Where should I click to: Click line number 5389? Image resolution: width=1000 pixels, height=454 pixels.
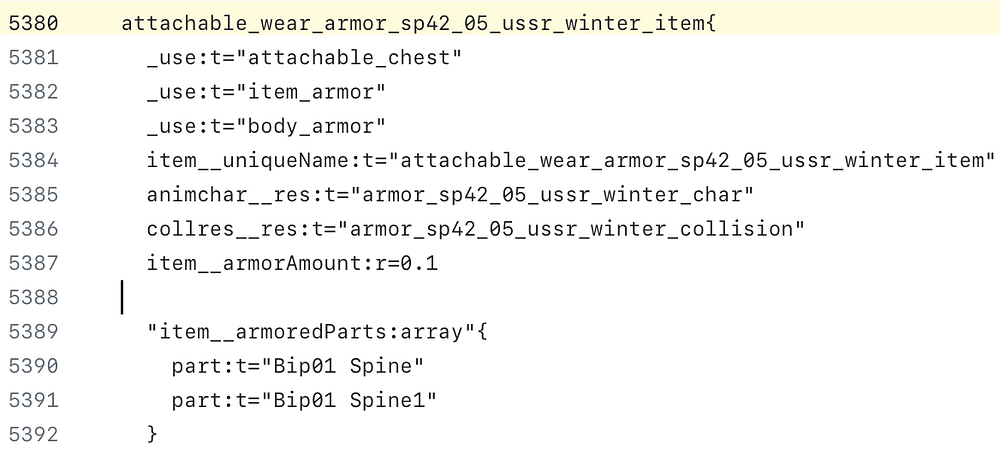tap(33, 332)
